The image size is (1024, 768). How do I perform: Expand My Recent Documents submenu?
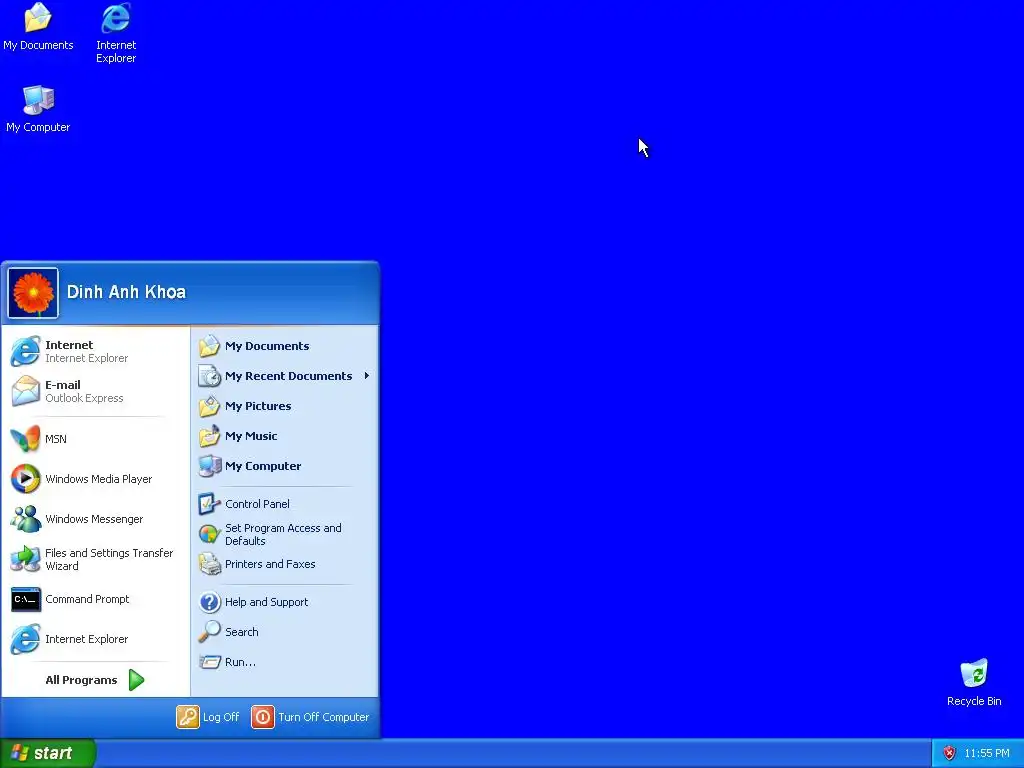(x=285, y=376)
